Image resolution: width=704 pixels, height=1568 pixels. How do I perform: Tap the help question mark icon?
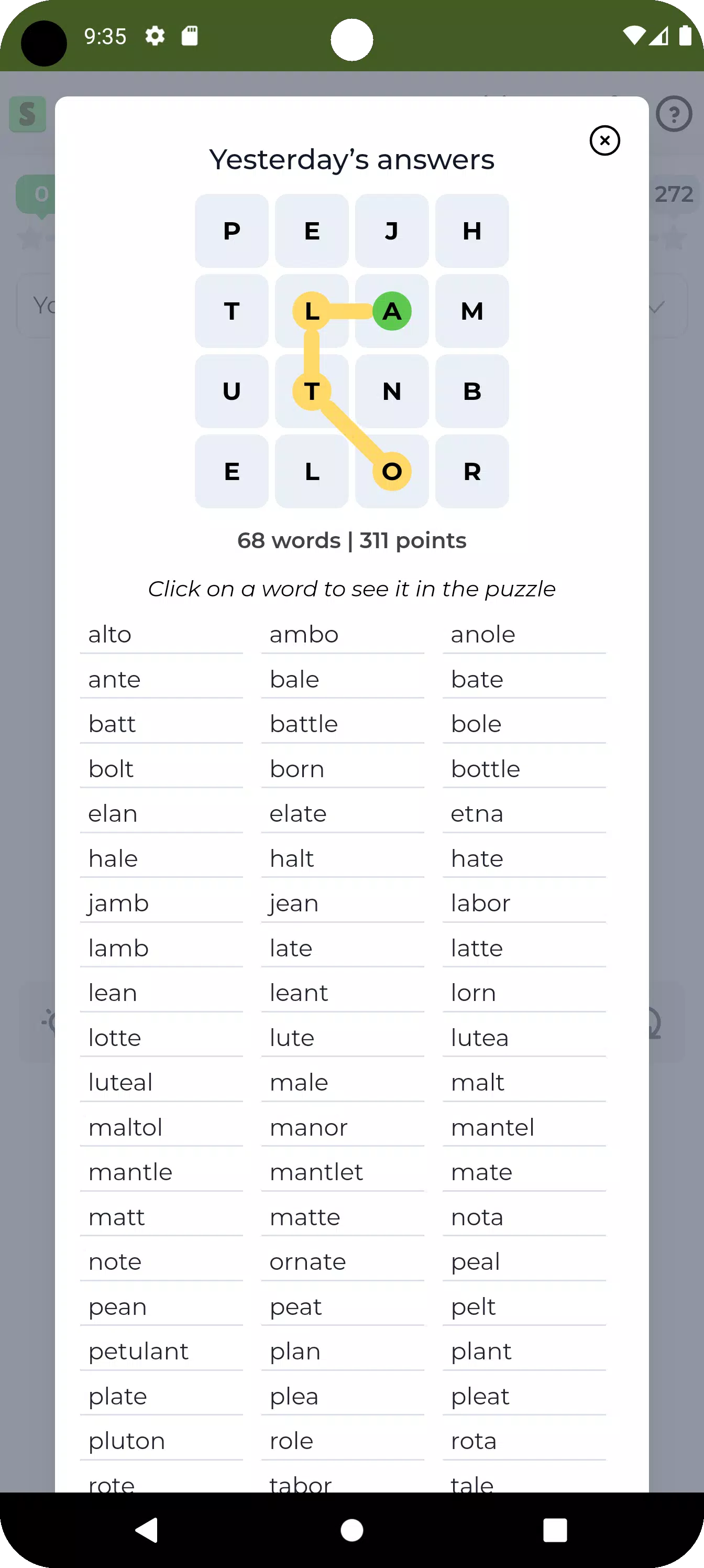coord(674,114)
